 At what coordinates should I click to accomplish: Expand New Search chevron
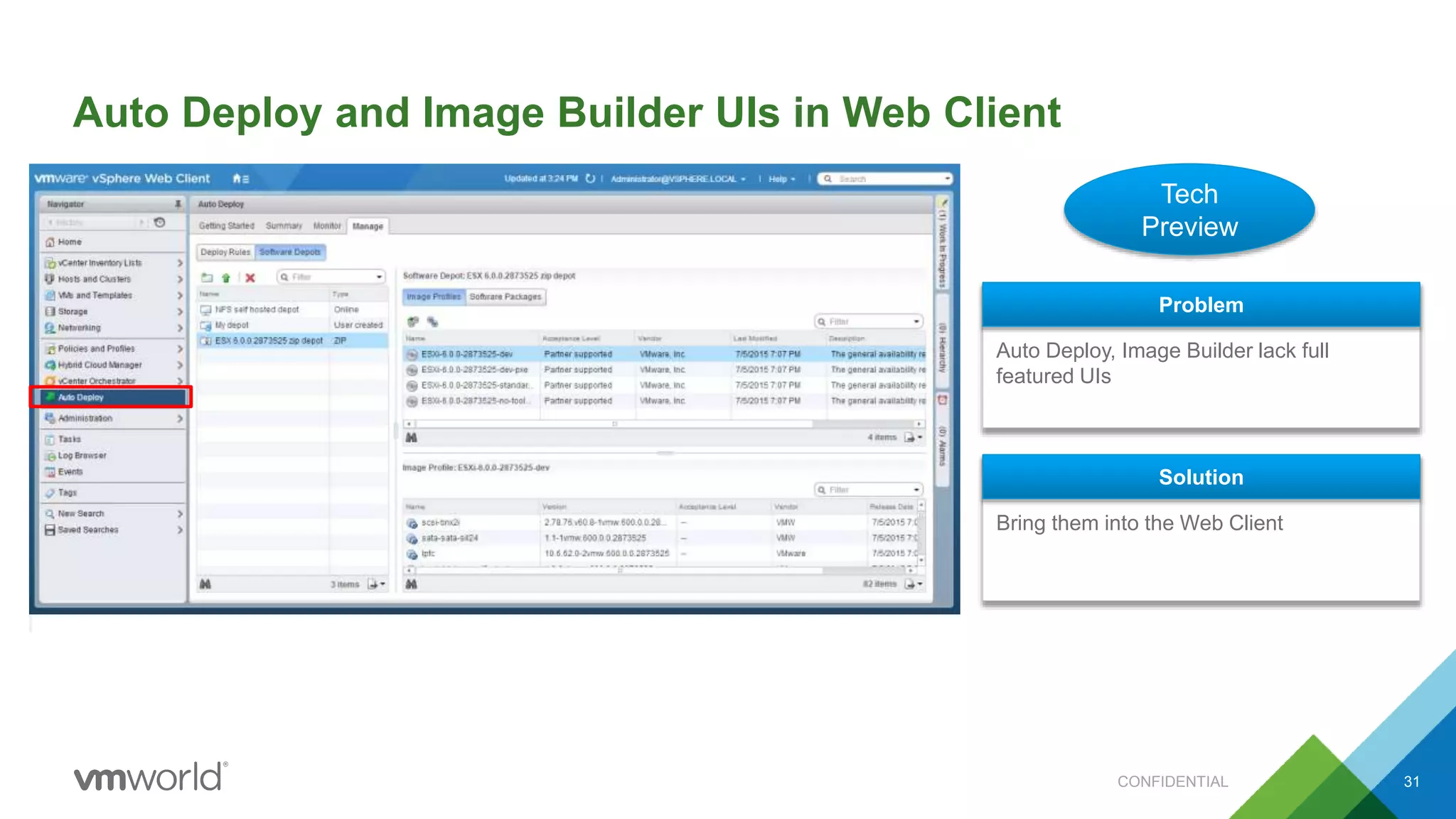click(180, 513)
